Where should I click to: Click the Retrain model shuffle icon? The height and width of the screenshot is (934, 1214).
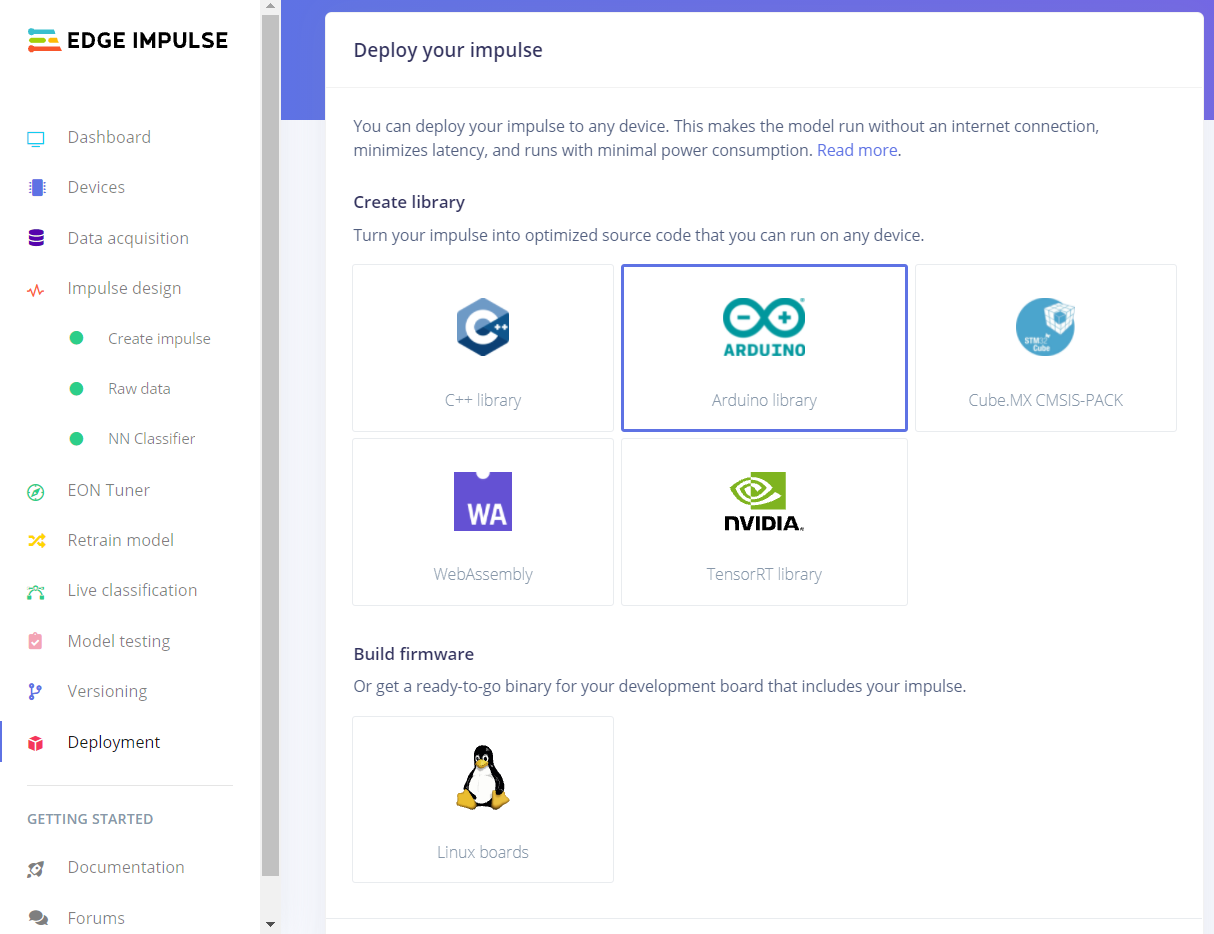(36, 541)
